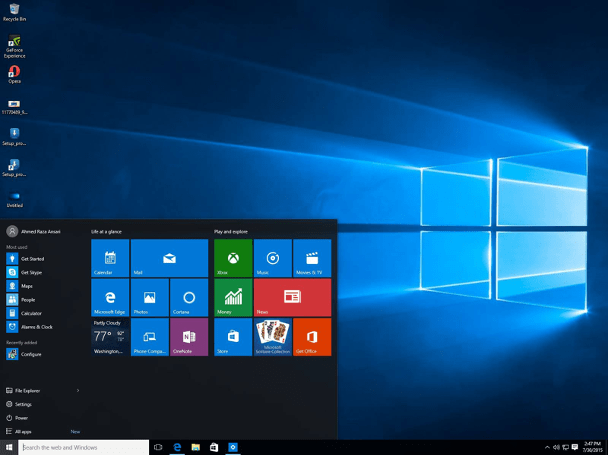Open the Cortana tile
The image size is (608, 456).
(189, 297)
